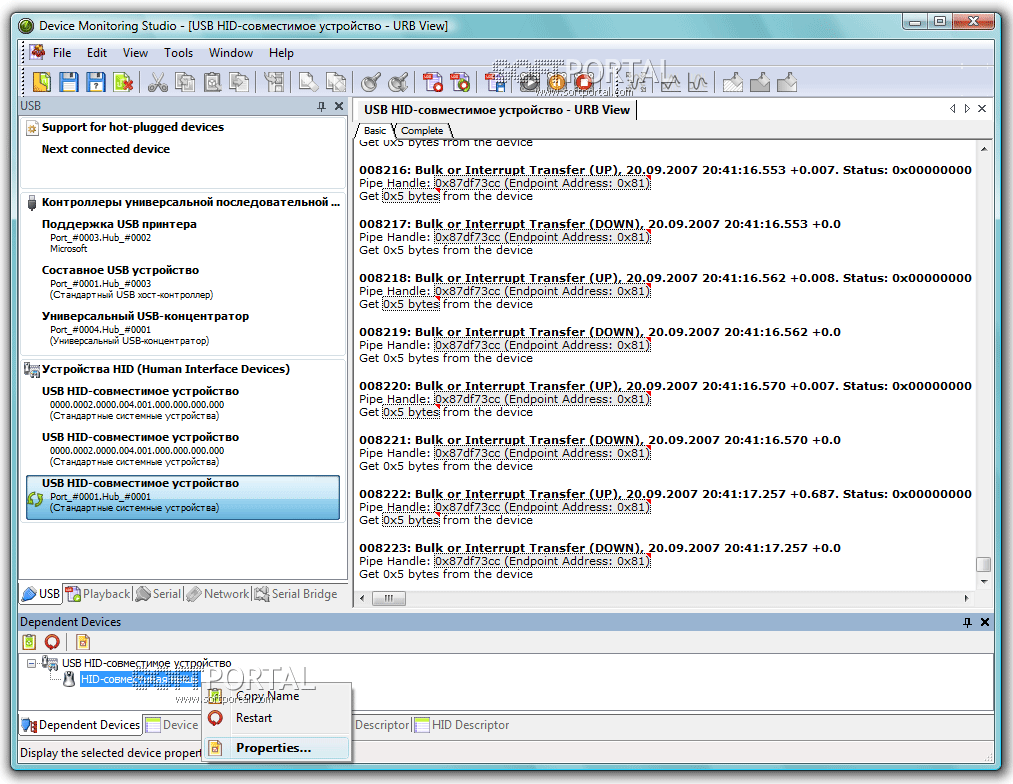Click the first frying-pan shaped monitor icon
Viewport: 1013px width, 784px height.
370,82
